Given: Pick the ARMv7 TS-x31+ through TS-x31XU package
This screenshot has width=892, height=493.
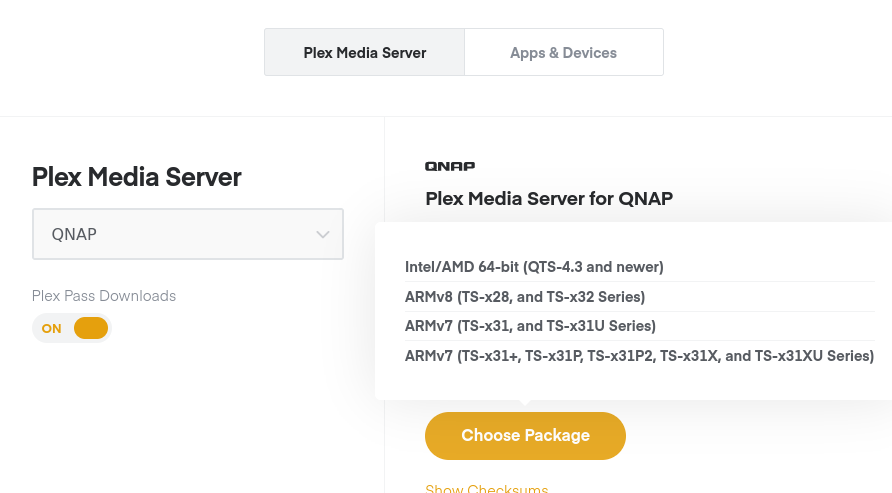Looking at the screenshot, I should pos(639,356).
